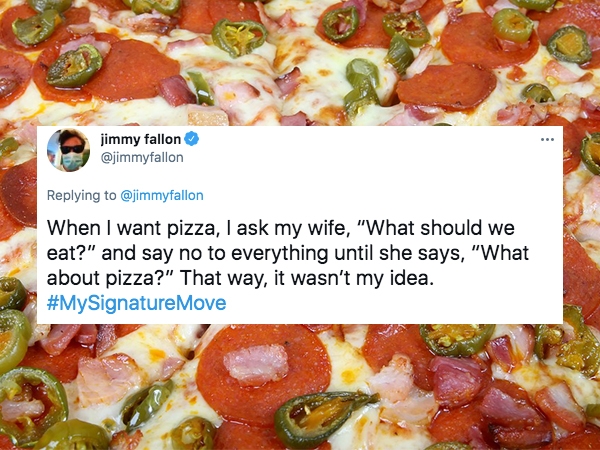The height and width of the screenshot is (450, 600).
Task: Click the @jimmyfallon mention after "Replying to"
Action: tap(161, 195)
